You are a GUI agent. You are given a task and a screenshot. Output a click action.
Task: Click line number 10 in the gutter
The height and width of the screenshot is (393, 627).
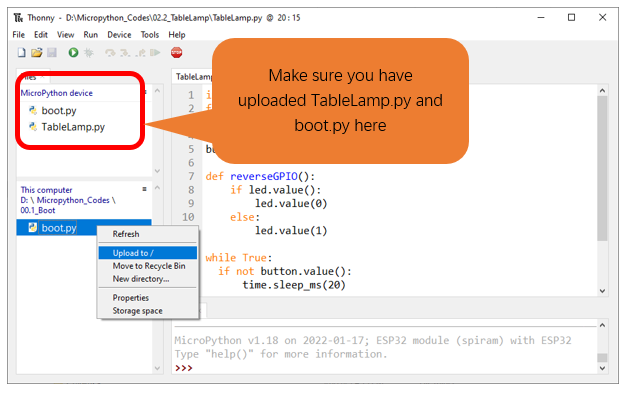(188, 217)
